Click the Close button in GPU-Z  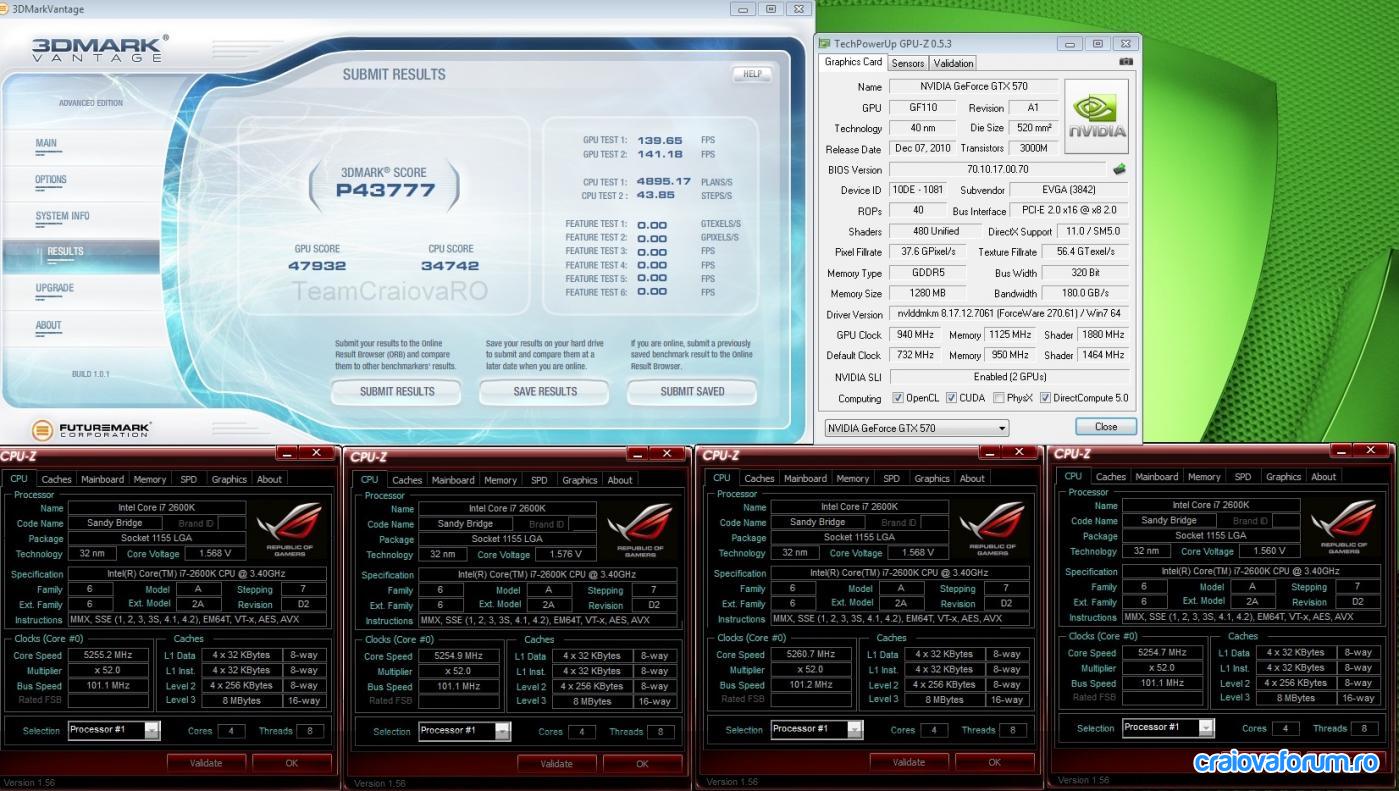point(1106,426)
